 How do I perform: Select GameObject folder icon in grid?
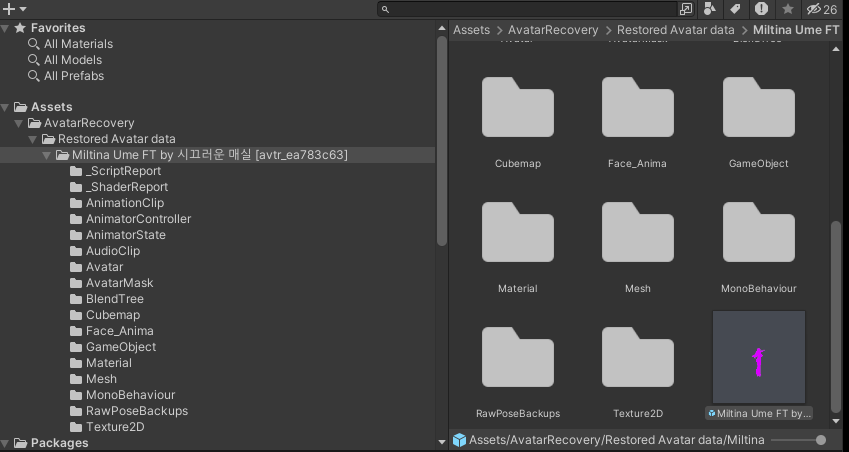coord(759,107)
